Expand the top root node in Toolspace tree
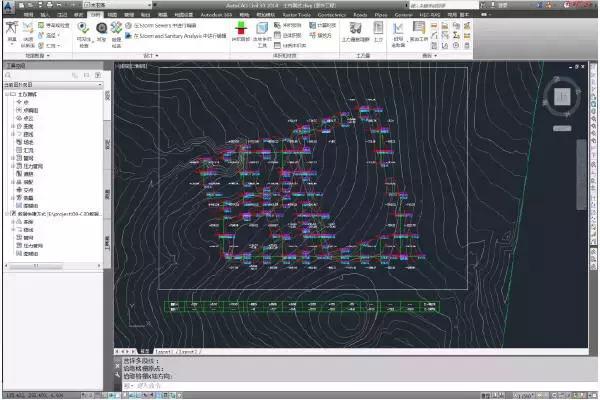The width and height of the screenshot is (600, 400). 7,94
